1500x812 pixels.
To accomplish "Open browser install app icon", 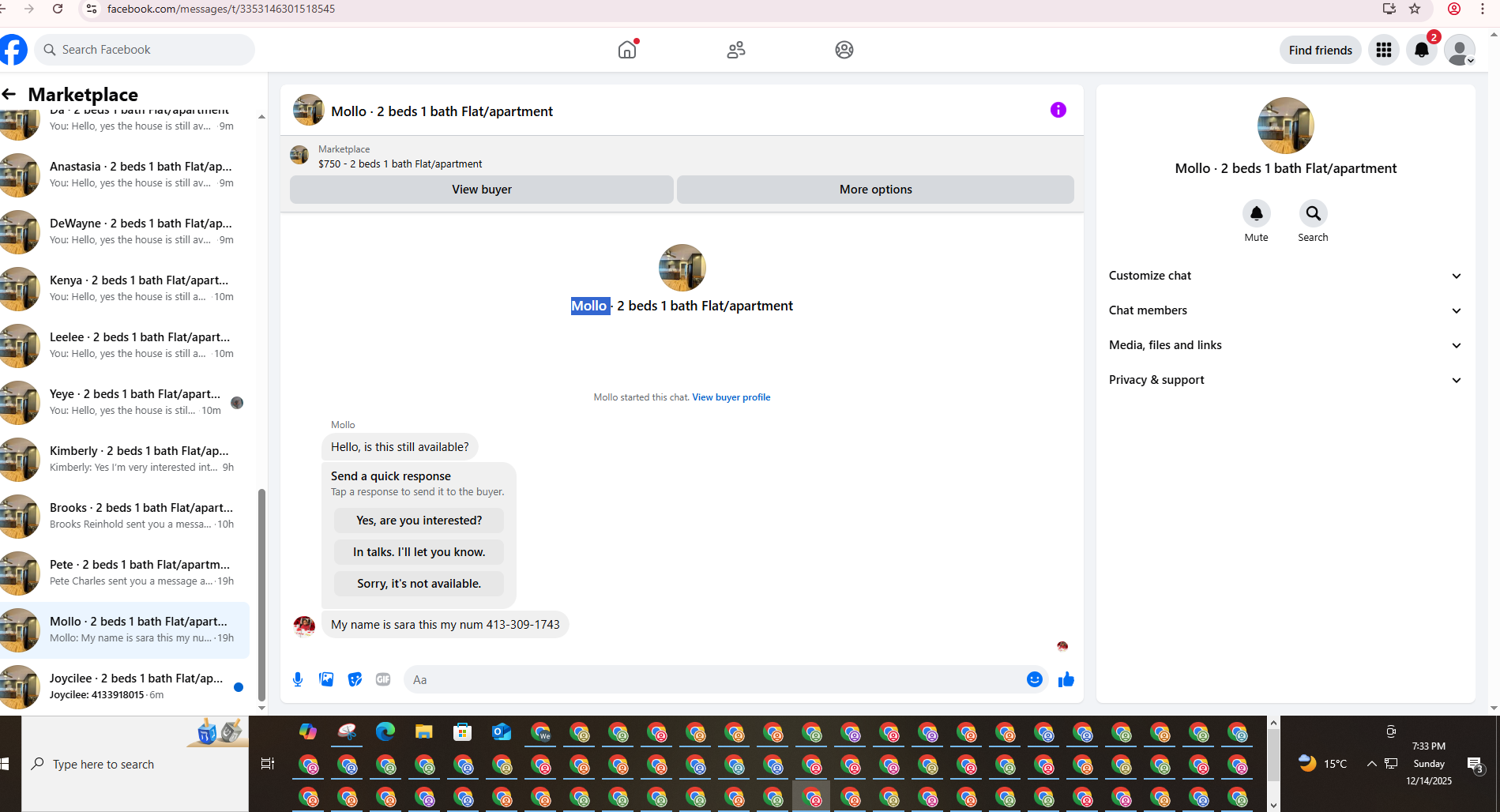I will (1389, 9).
